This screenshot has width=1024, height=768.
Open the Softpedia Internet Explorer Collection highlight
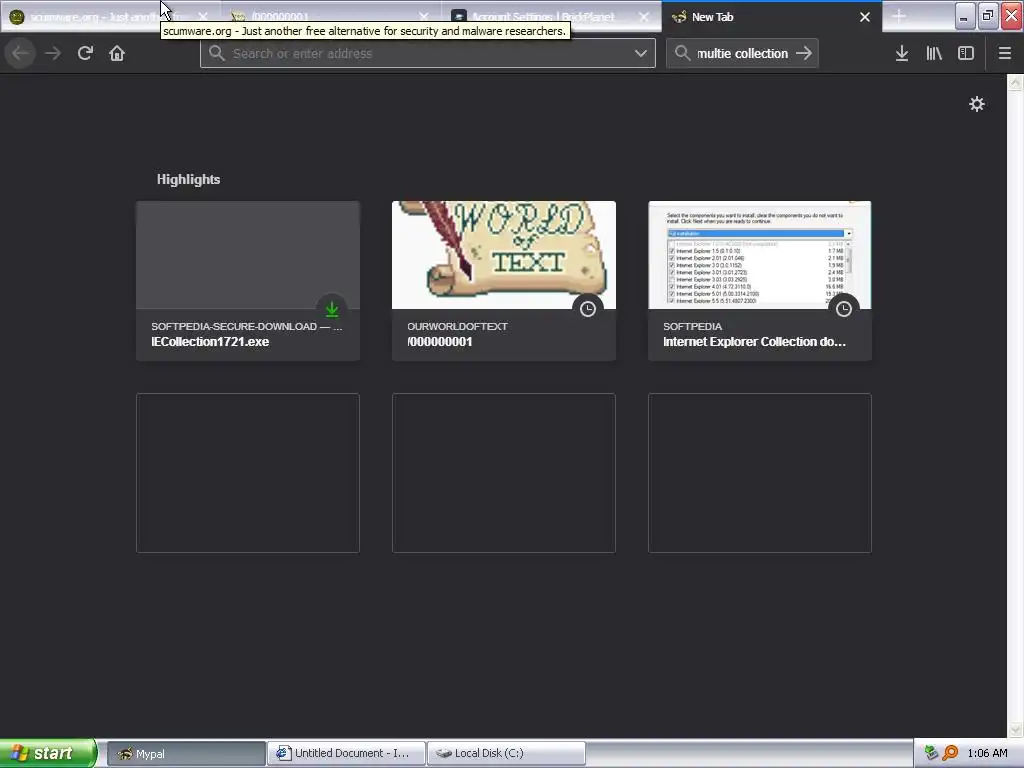[760, 281]
